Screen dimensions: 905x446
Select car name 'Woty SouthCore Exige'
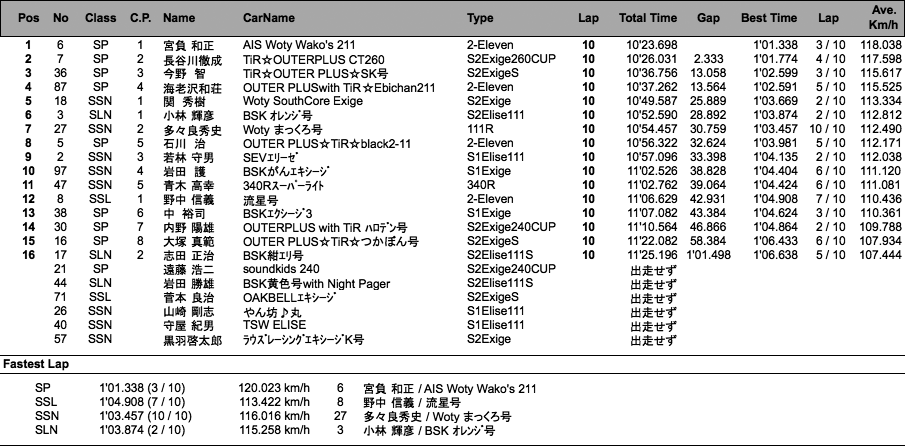[303, 102]
